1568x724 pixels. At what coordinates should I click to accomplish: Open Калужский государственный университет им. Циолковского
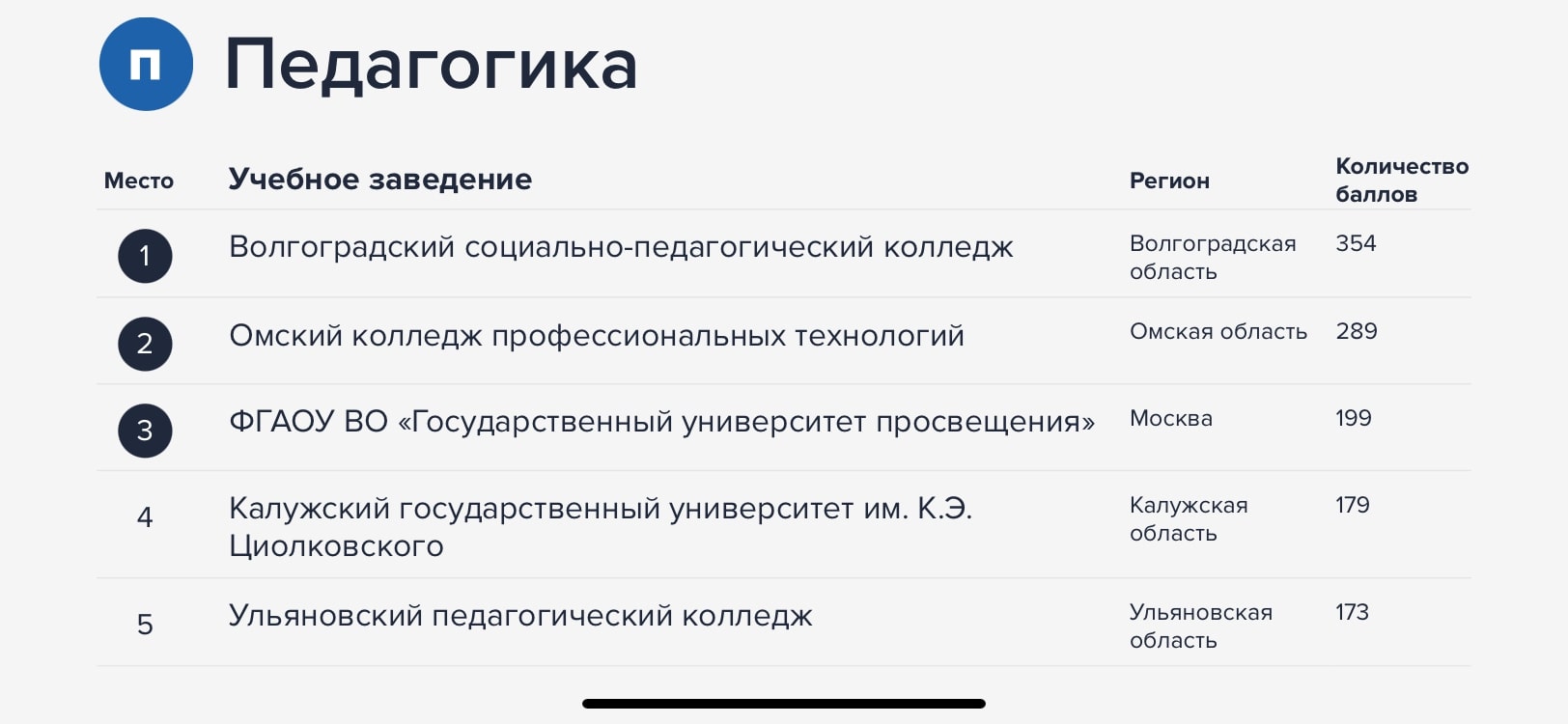tap(601, 527)
